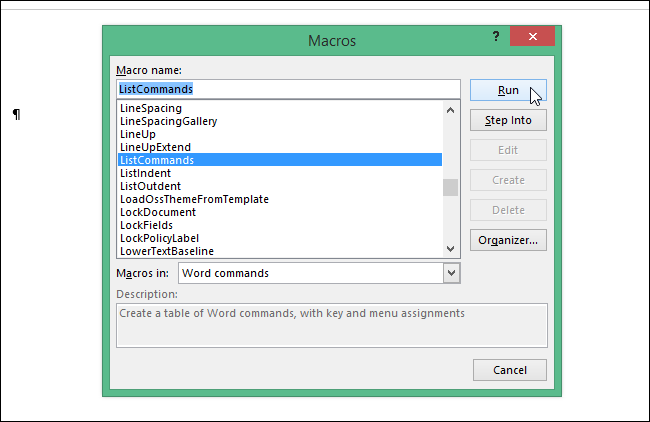Screen dimensions: 650x422
Task: Select LoadOssThemeFromTemplate in the list
Action: (x=280, y=199)
